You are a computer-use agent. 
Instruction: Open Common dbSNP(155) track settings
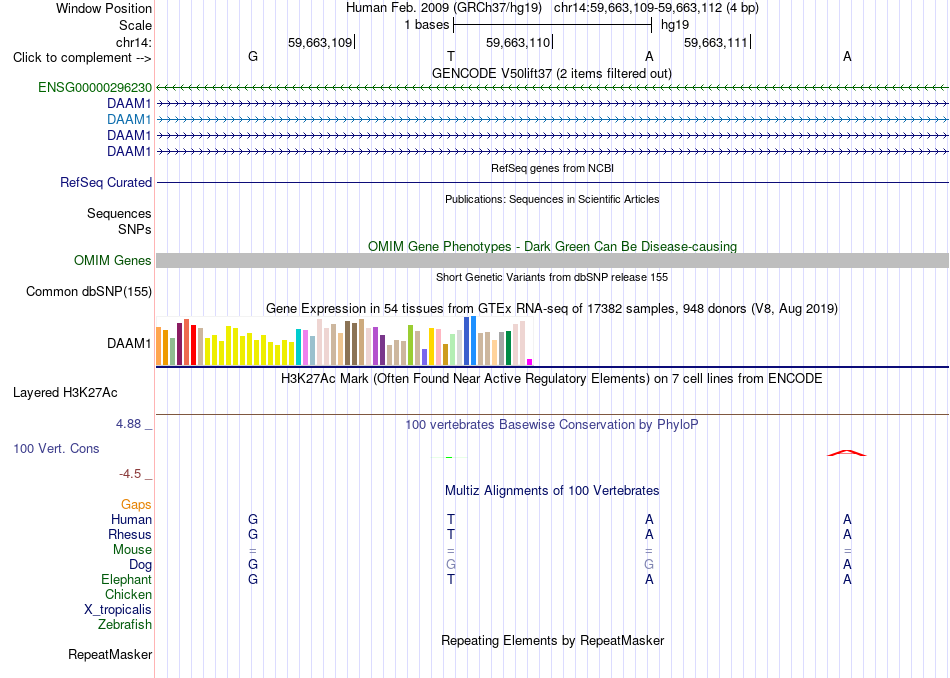click(89, 291)
